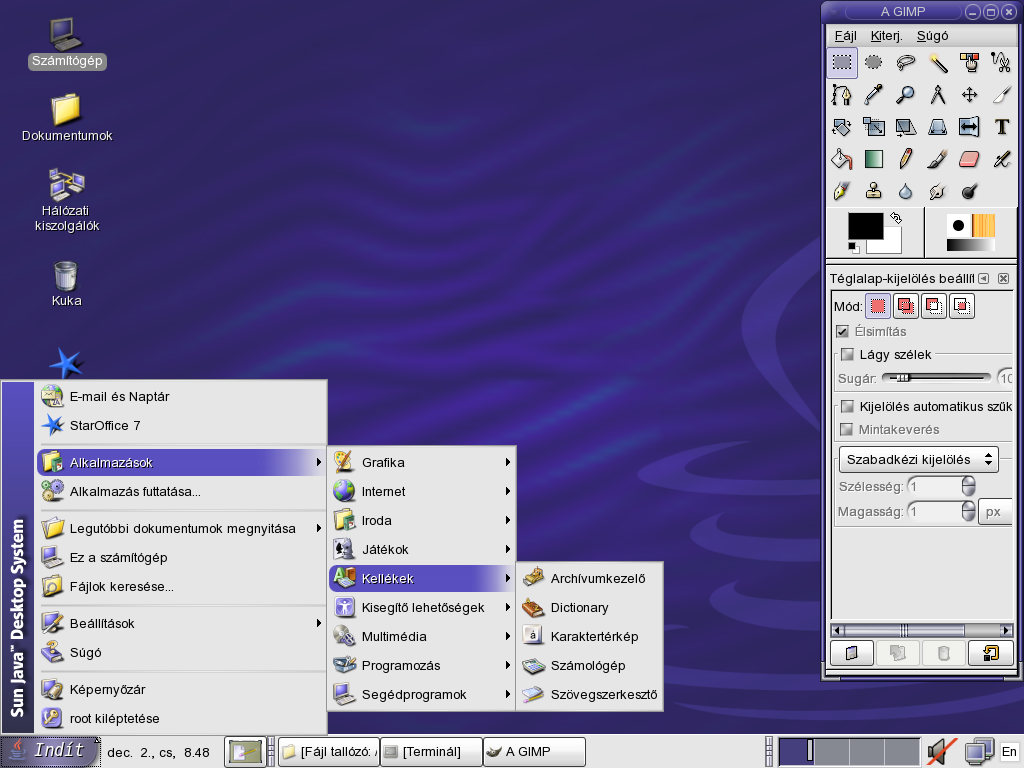Open Szövegszerkesztő from the menu

coord(590,694)
